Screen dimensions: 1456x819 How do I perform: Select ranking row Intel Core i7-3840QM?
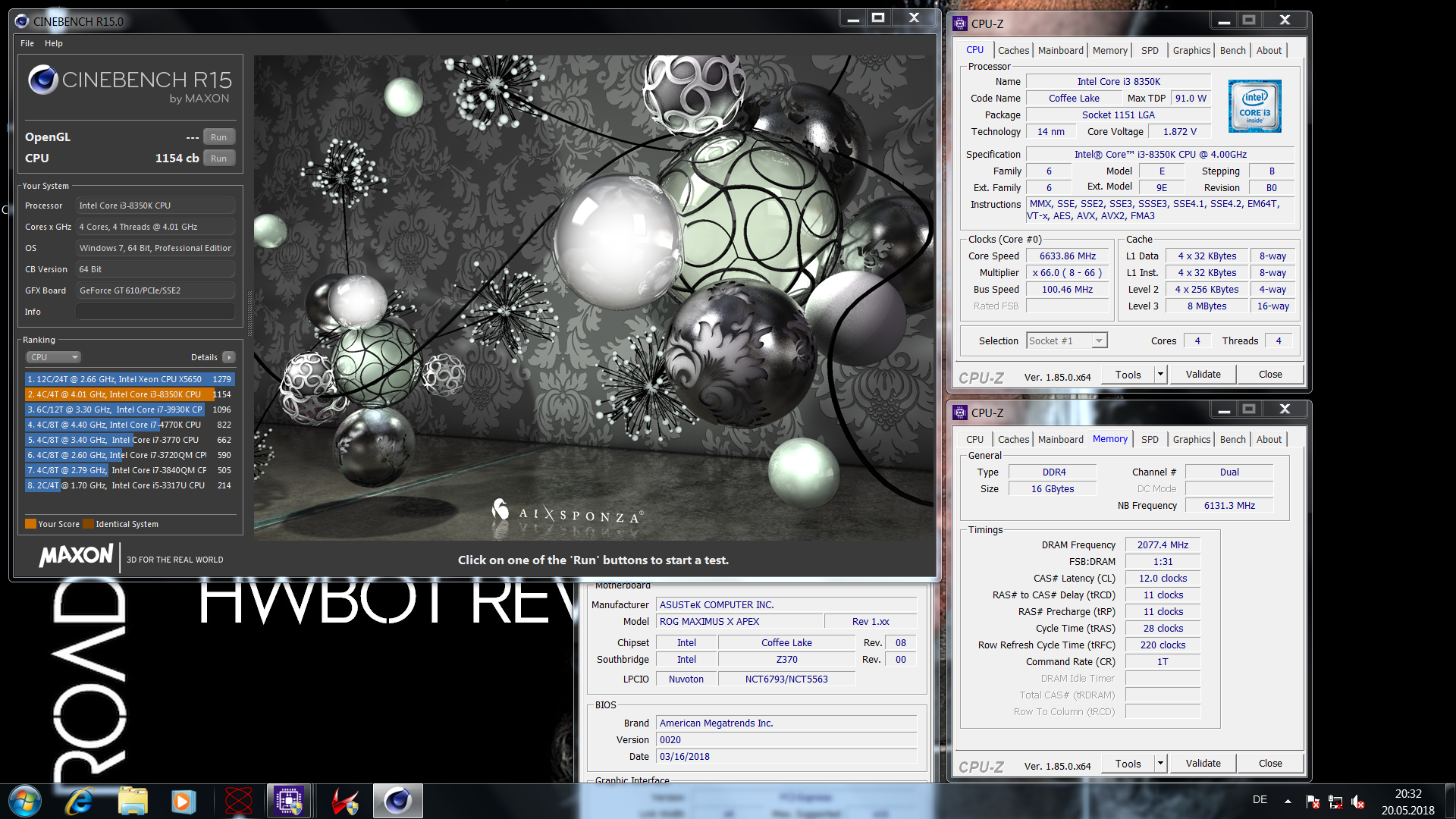129,470
